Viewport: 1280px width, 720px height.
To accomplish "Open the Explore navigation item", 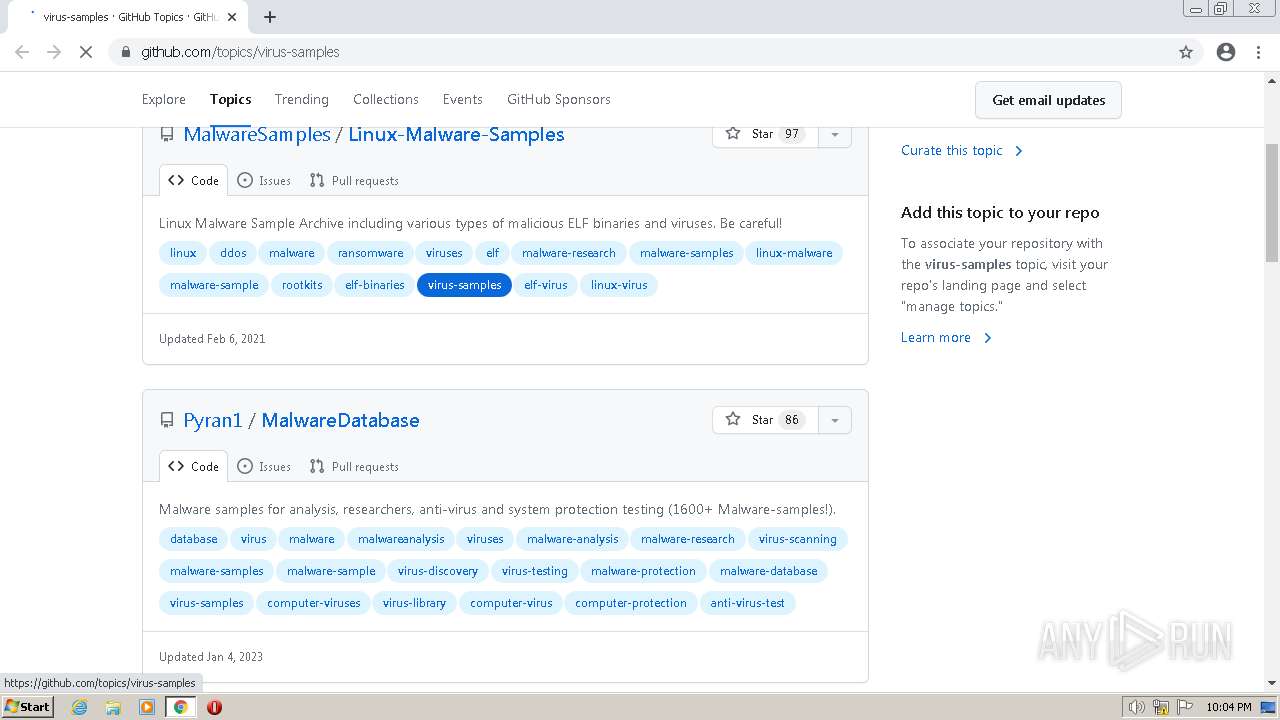I will tap(164, 99).
